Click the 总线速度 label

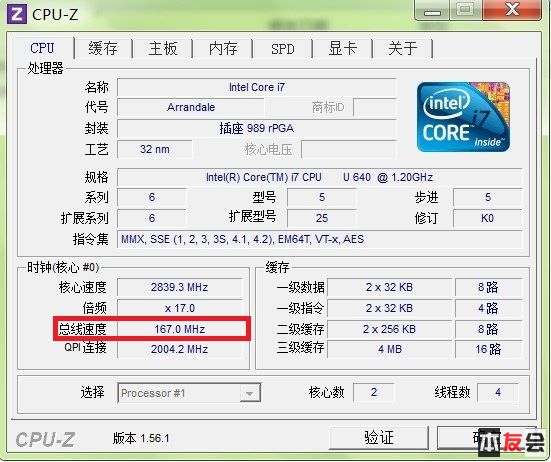point(82,329)
